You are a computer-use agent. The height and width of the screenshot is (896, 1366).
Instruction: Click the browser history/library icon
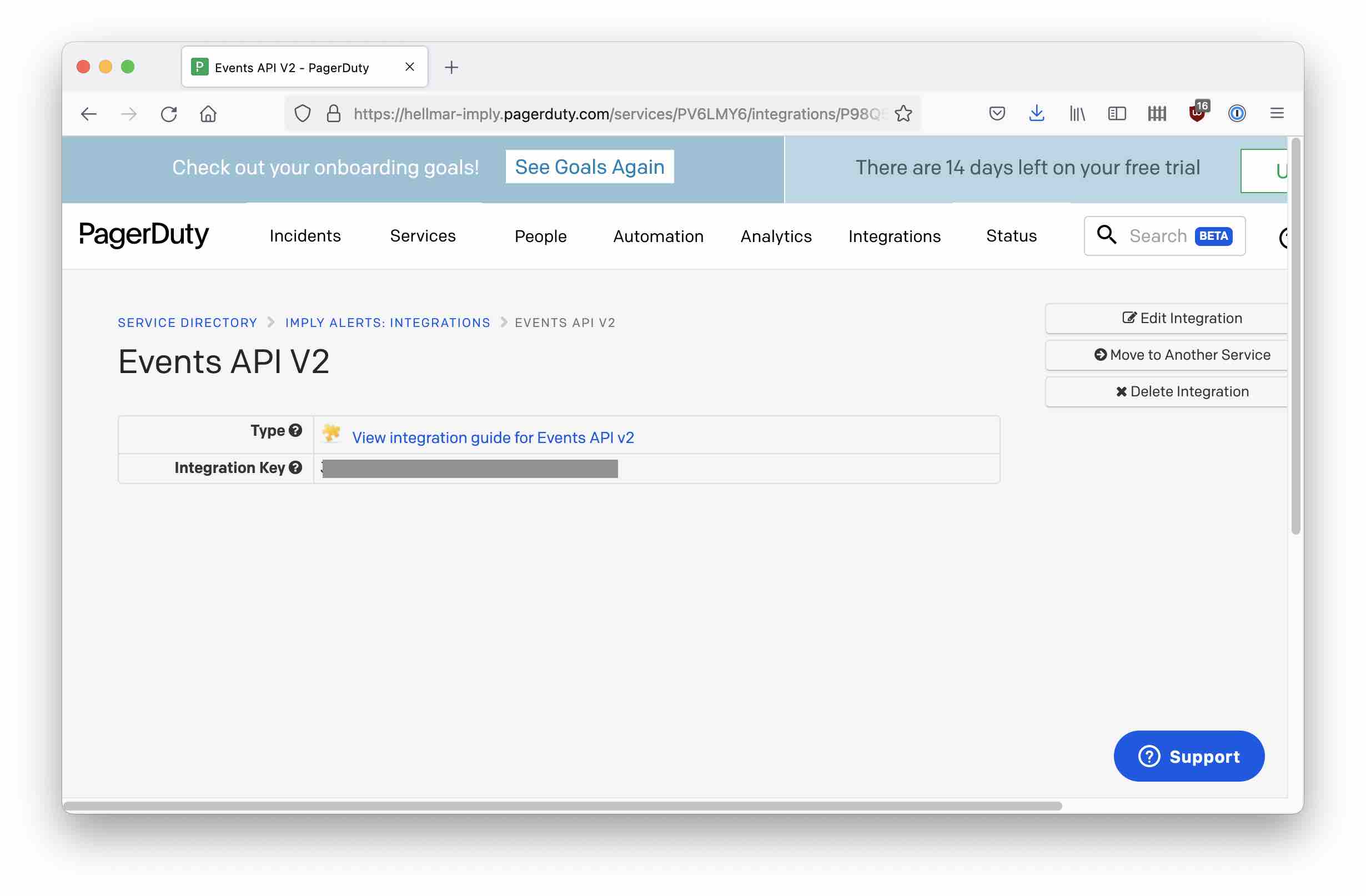(x=1076, y=112)
